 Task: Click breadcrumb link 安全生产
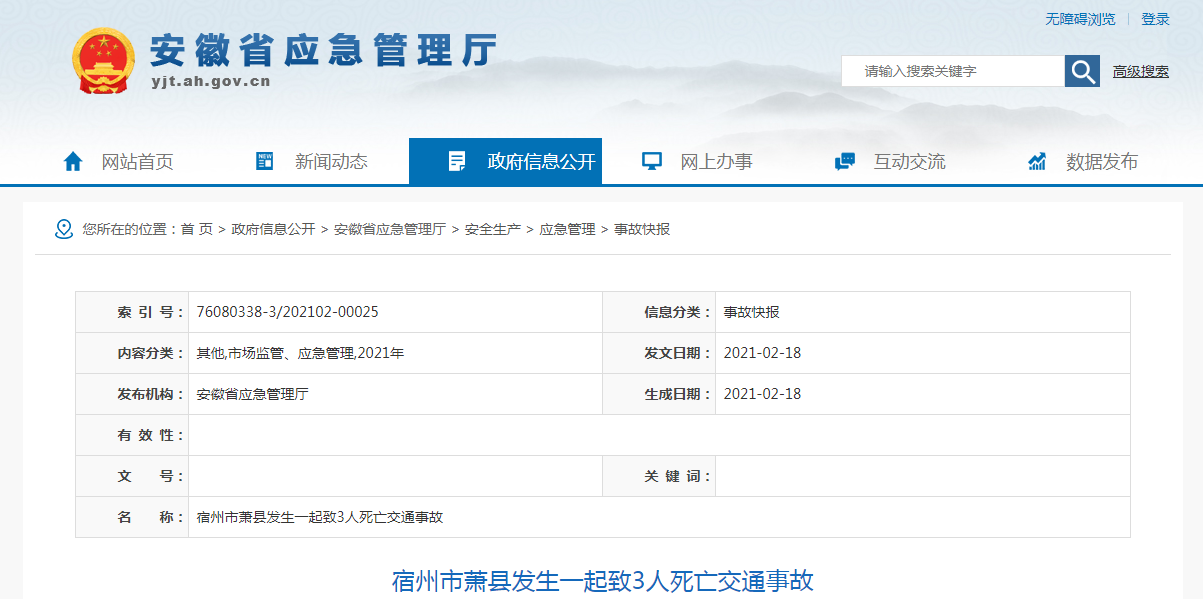[x=493, y=229]
